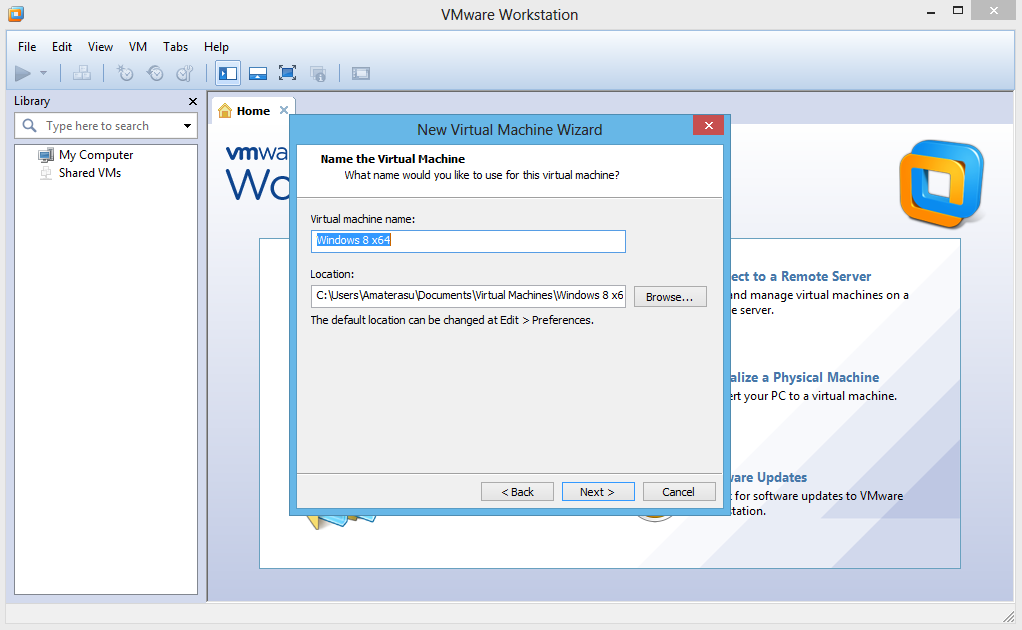1022x630 pixels.
Task: Click the Full Screen mode icon
Action: 287,74
